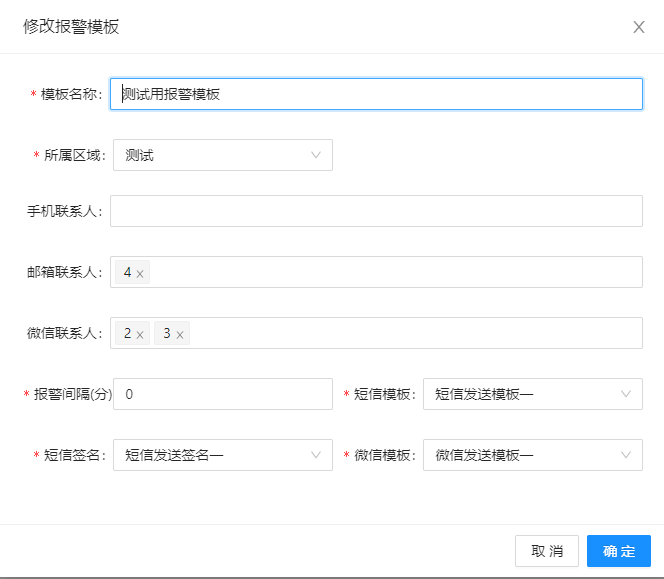
Task: Click the 邮箱联系人 selection field
Action: (x=376, y=272)
